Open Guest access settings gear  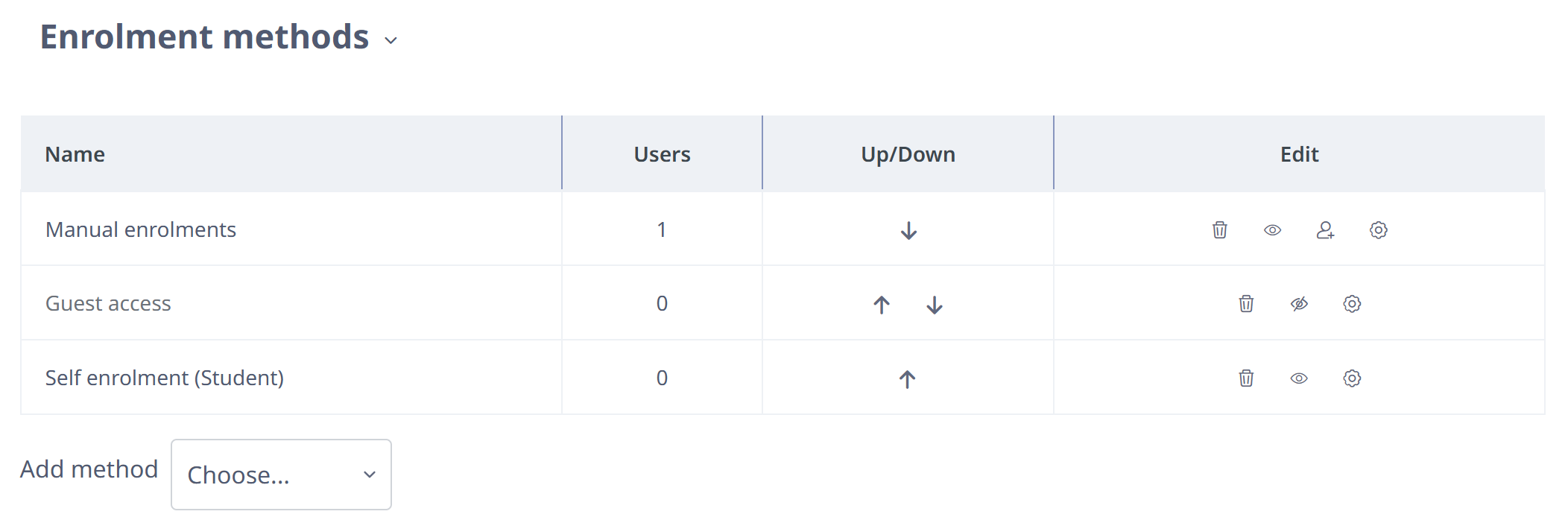(1352, 303)
